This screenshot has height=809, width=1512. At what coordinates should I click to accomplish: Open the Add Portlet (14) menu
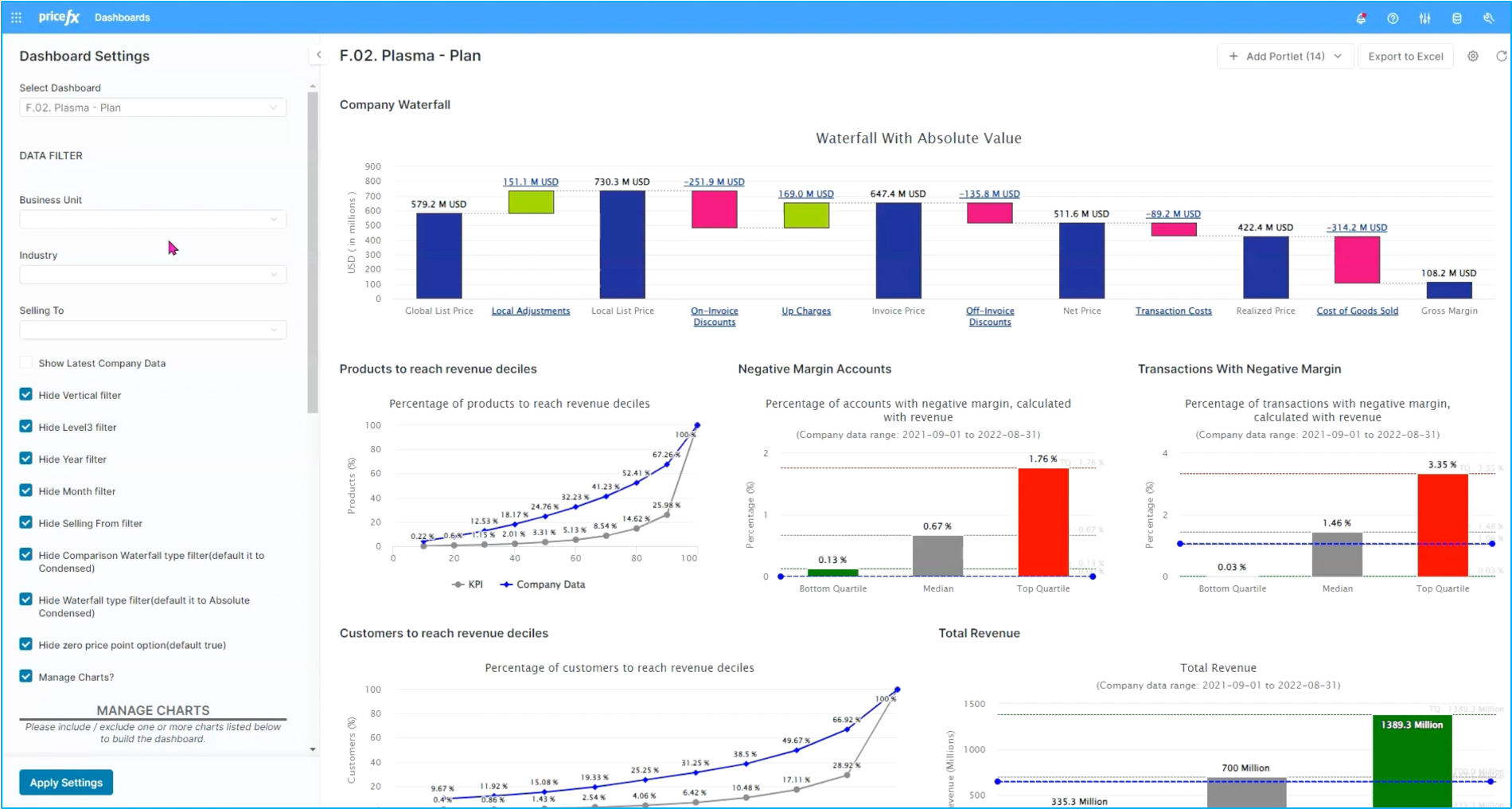[1284, 57]
